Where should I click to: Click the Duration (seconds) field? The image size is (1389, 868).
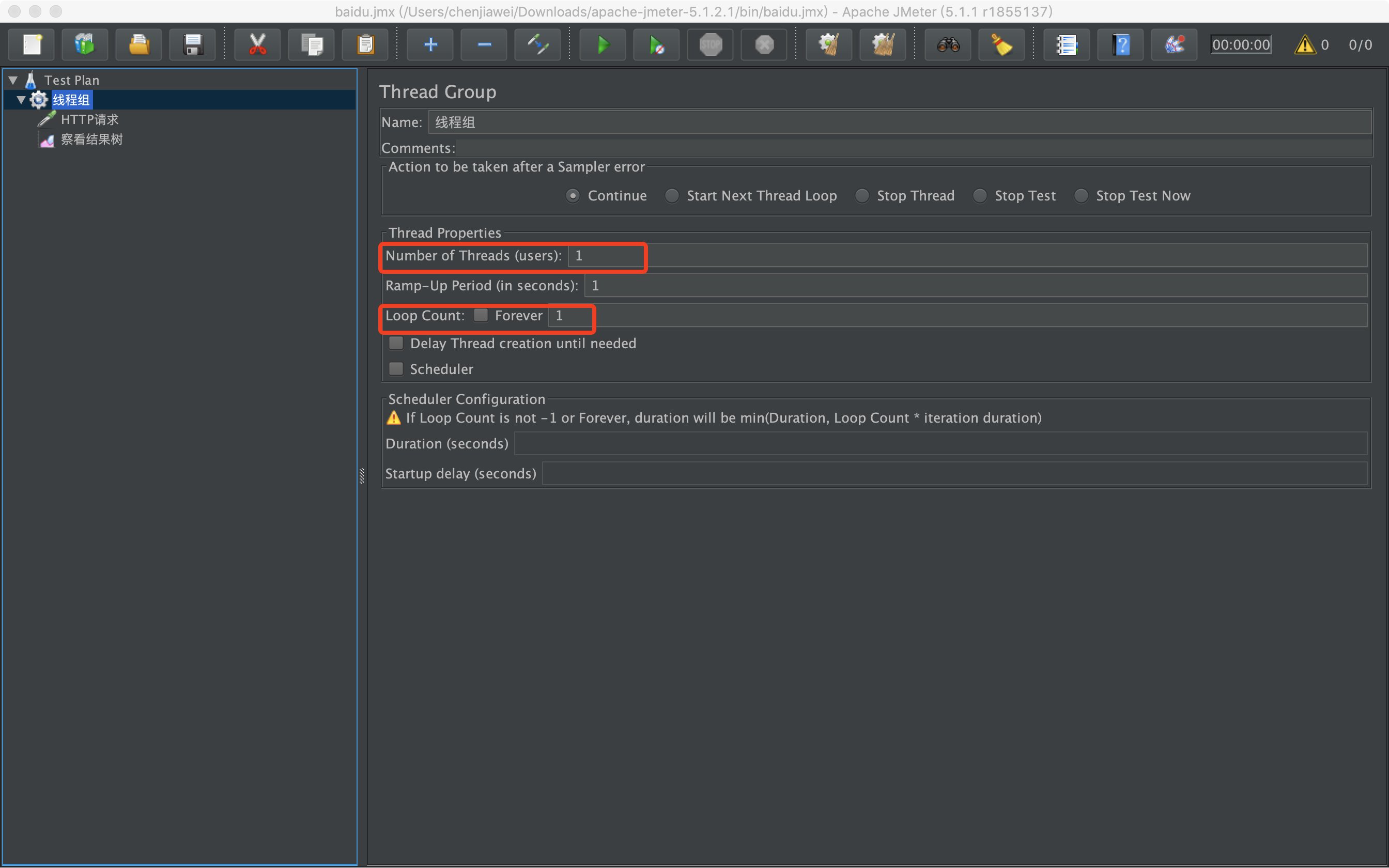(x=941, y=444)
